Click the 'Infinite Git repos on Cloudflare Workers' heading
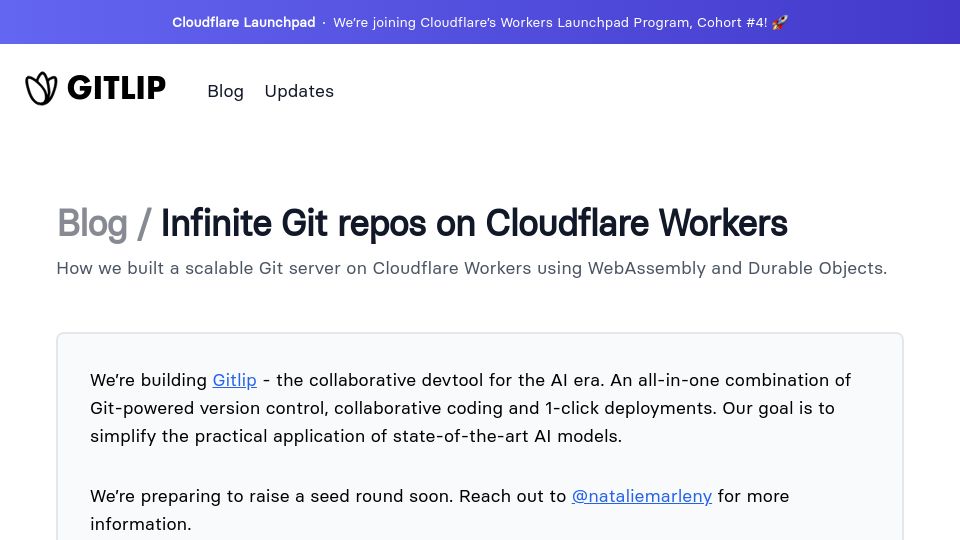Screen dimensions: 960x540 pyautogui.click(x=474, y=223)
